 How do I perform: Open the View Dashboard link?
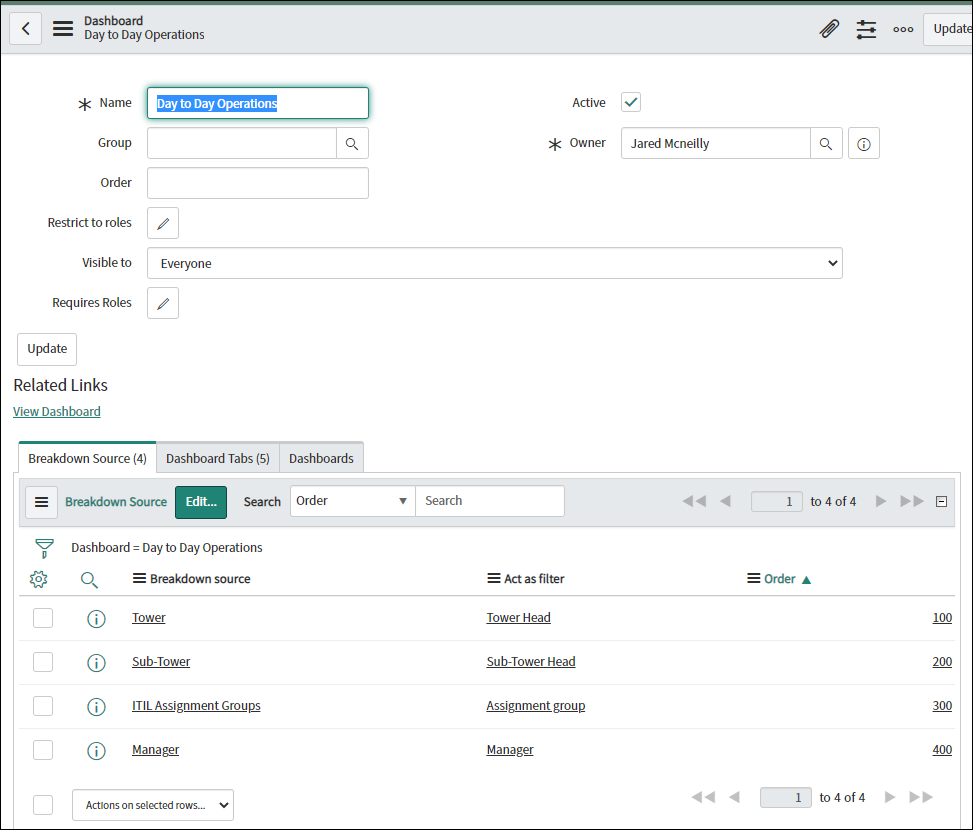click(x=56, y=412)
